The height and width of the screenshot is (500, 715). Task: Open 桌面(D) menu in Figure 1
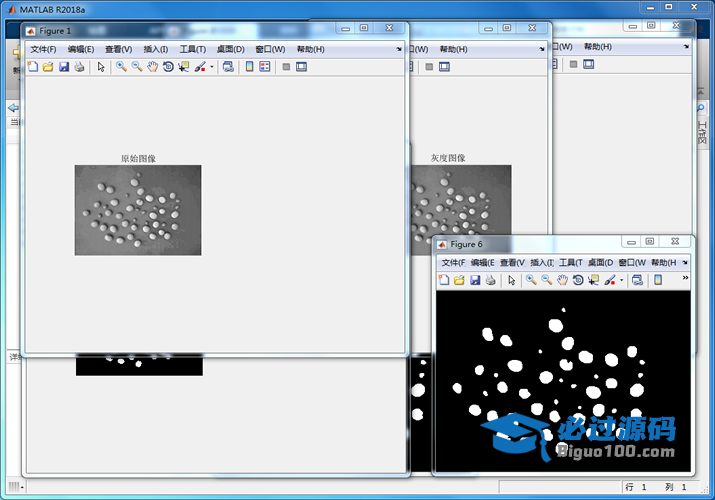coord(230,49)
